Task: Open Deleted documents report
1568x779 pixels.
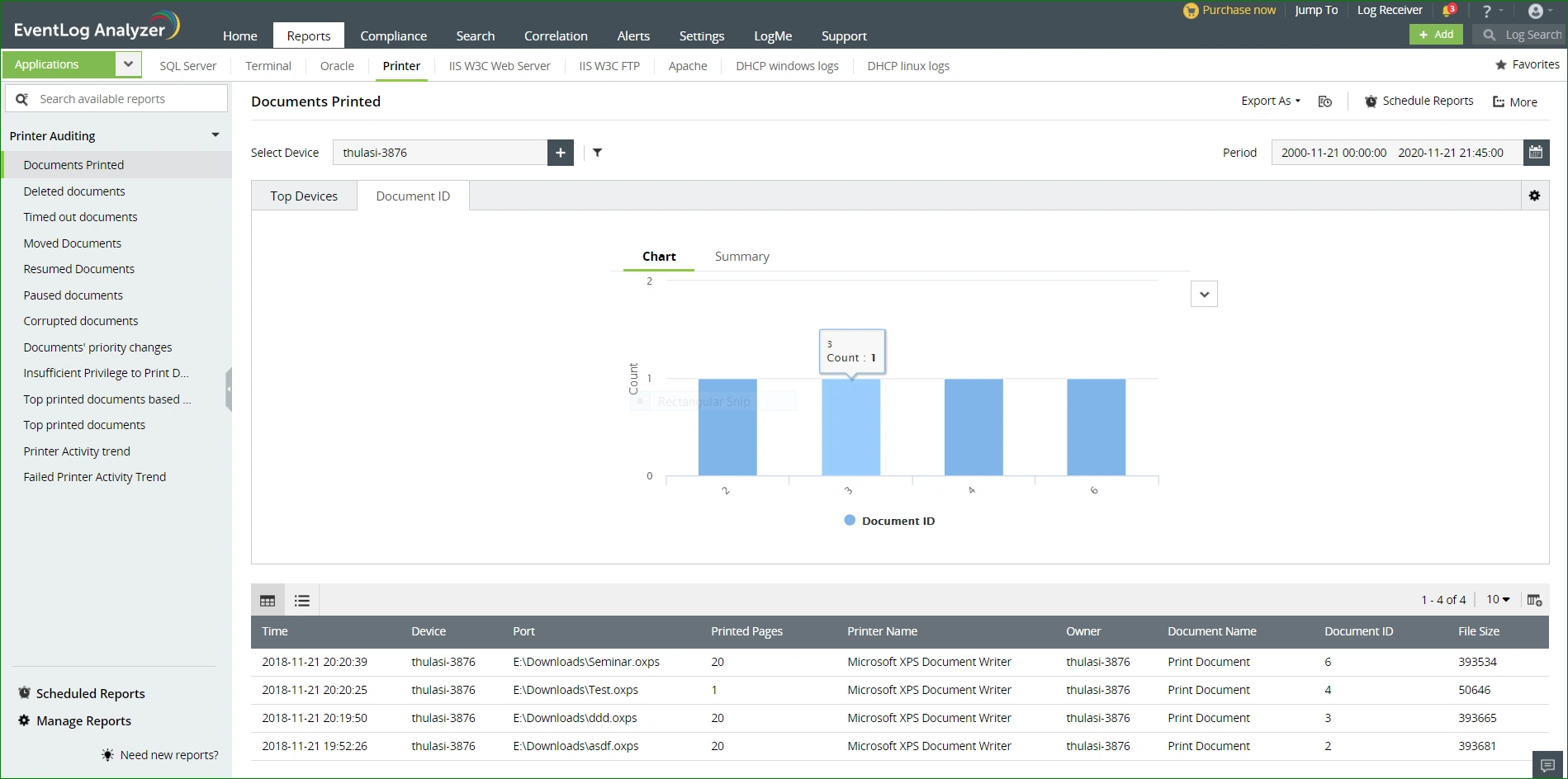Action: pos(74,191)
